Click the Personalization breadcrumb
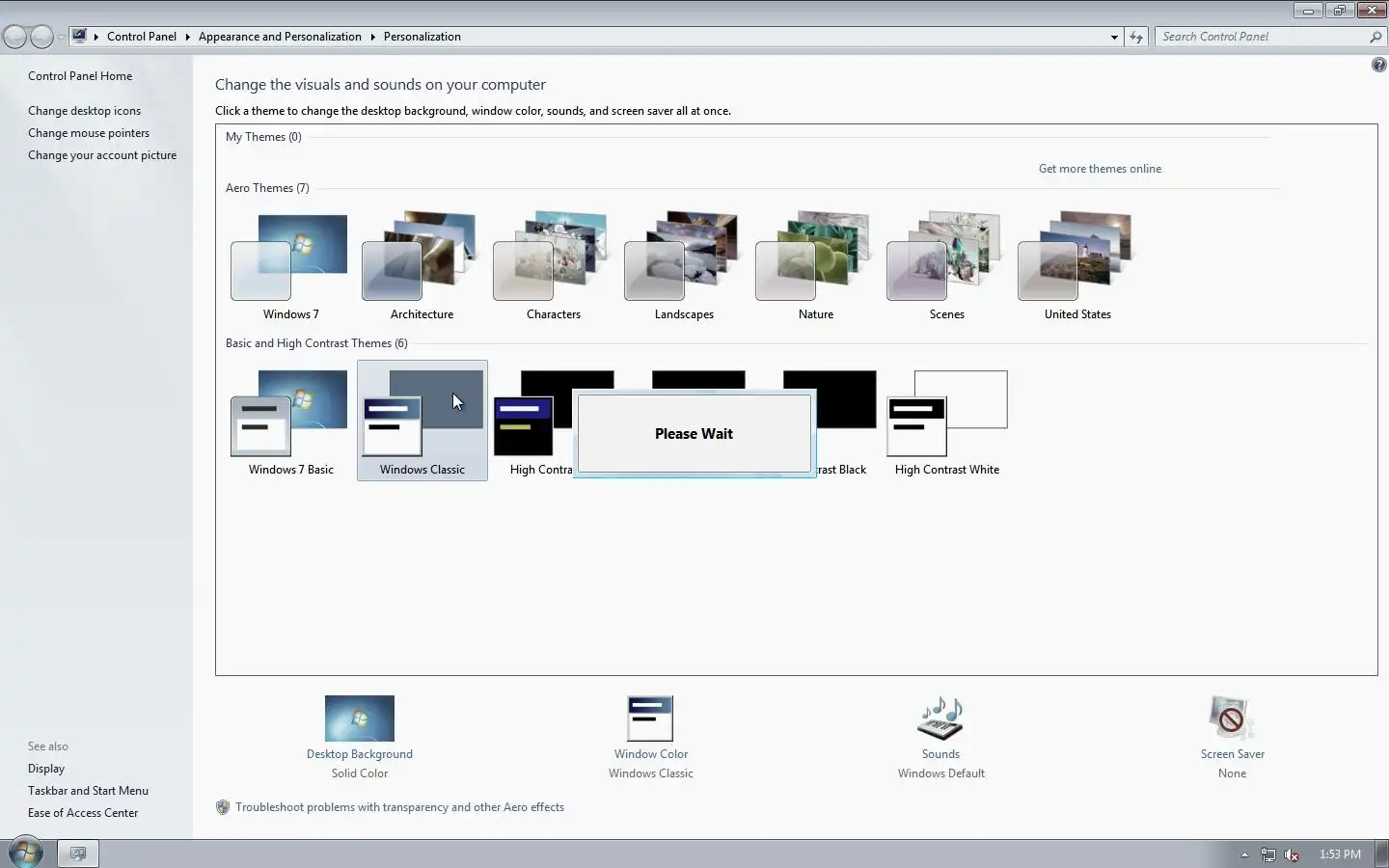This screenshot has width=1389, height=868. click(x=422, y=37)
